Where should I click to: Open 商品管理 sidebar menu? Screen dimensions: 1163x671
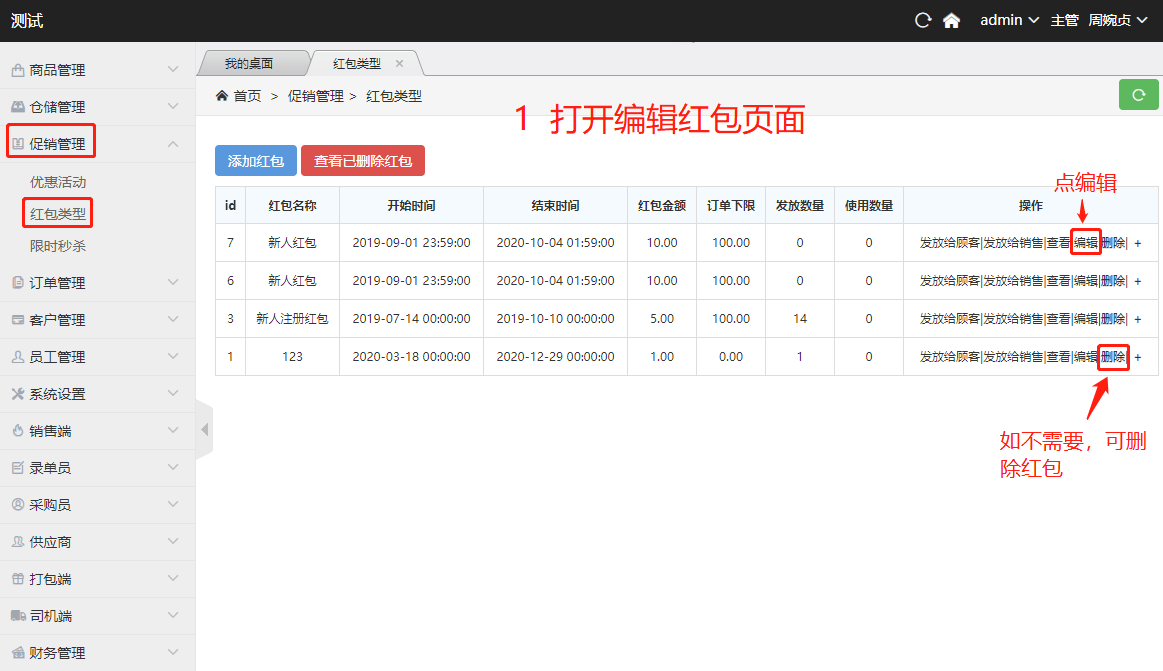[97, 70]
